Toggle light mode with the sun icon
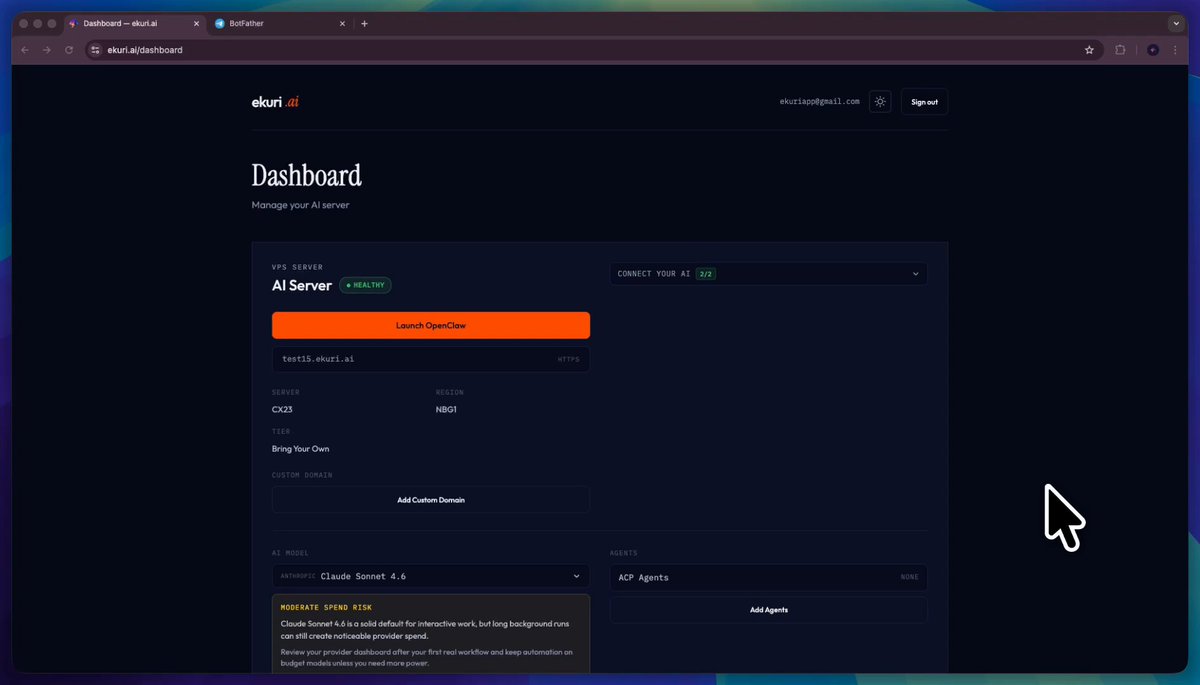 (880, 101)
